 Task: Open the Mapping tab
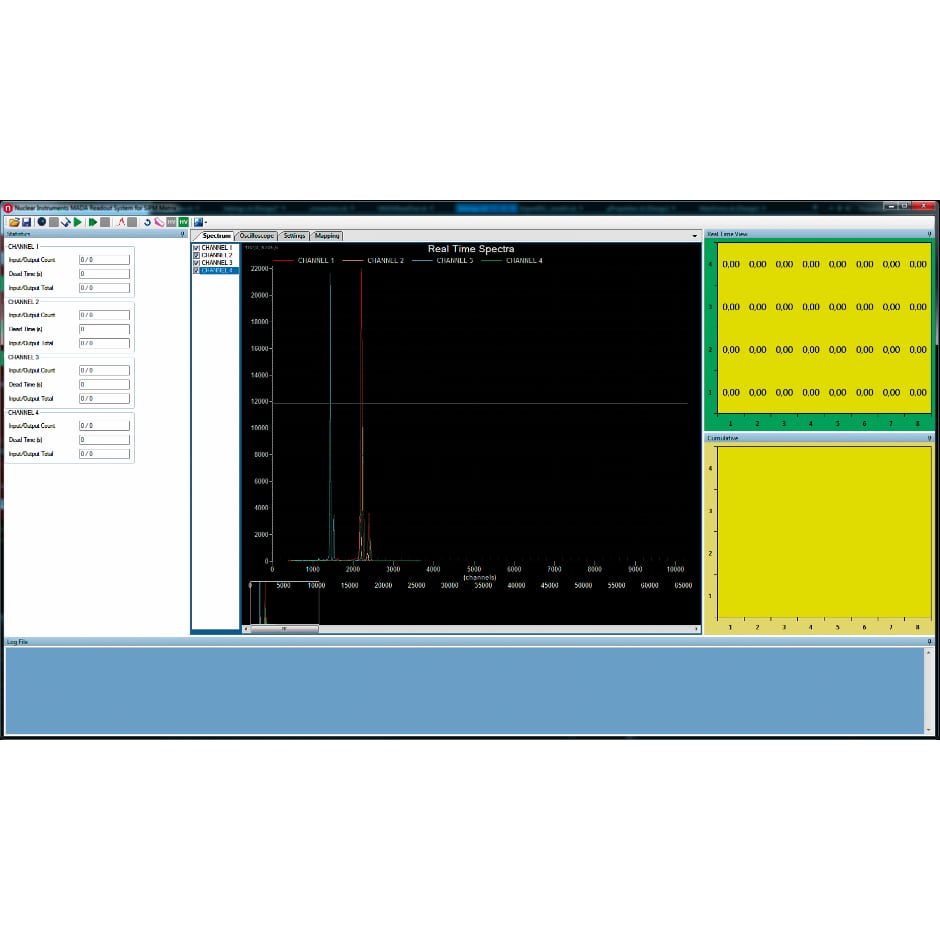[x=327, y=236]
